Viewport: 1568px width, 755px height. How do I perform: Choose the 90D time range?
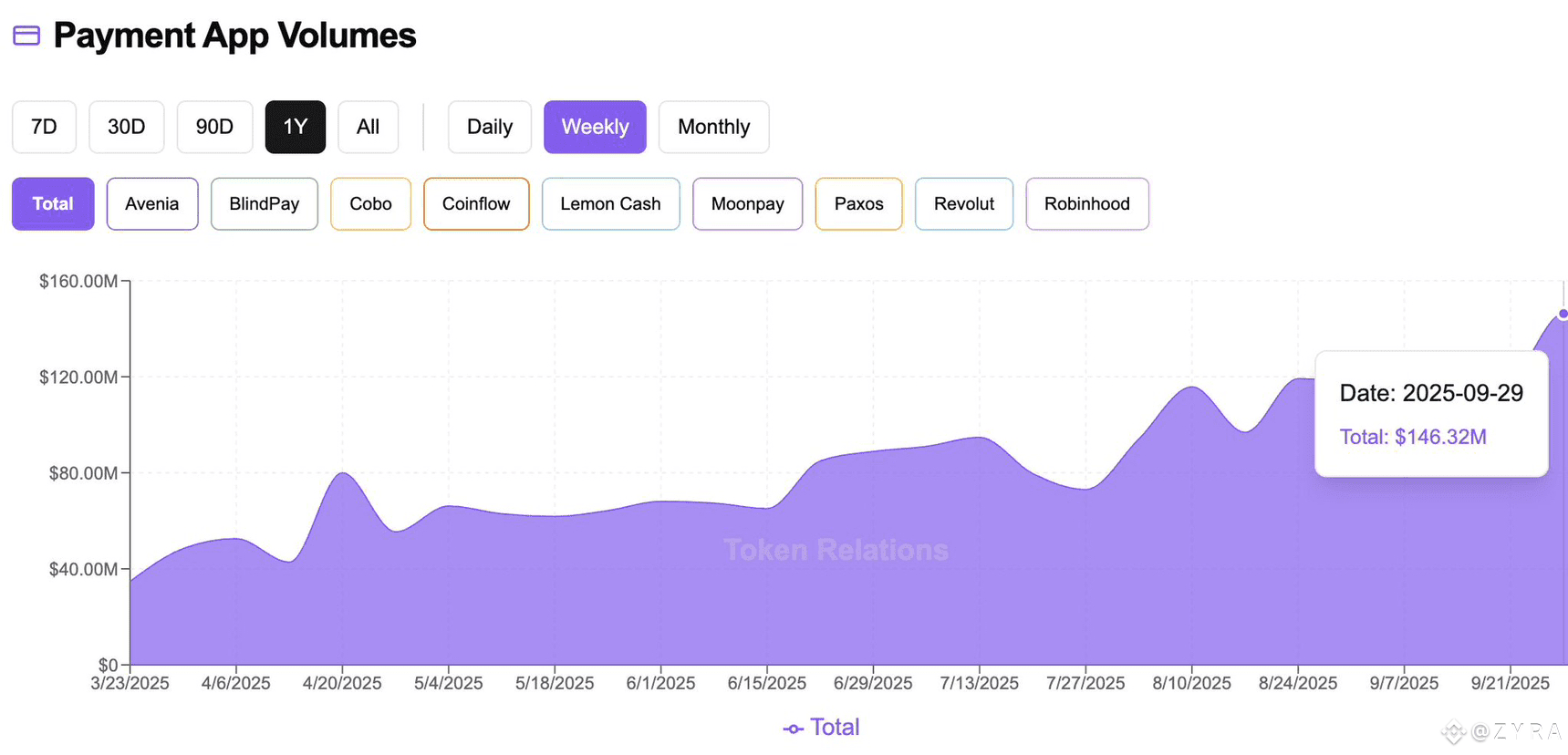[214, 127]
